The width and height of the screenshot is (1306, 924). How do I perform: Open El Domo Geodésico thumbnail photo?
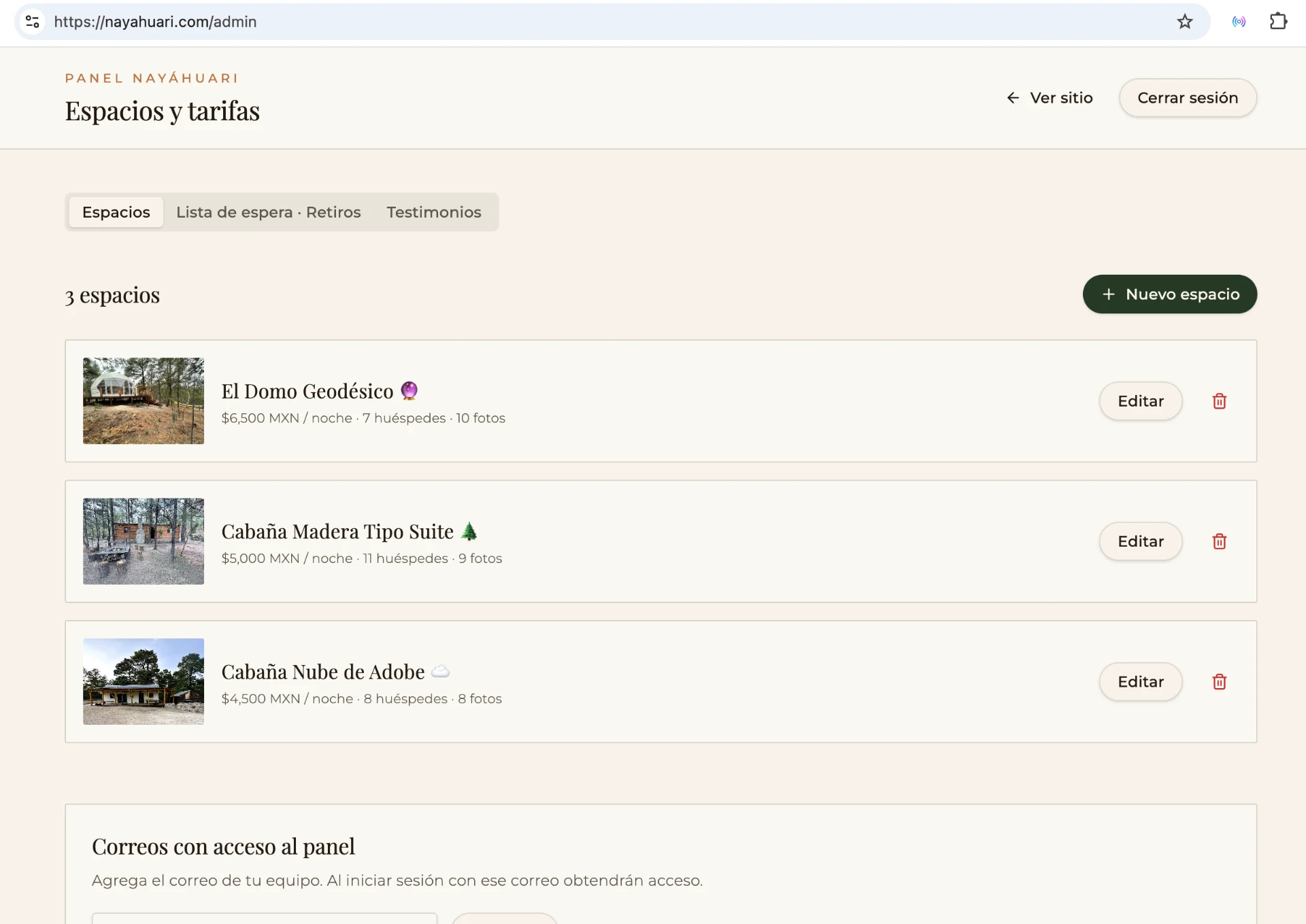point(144,401)
